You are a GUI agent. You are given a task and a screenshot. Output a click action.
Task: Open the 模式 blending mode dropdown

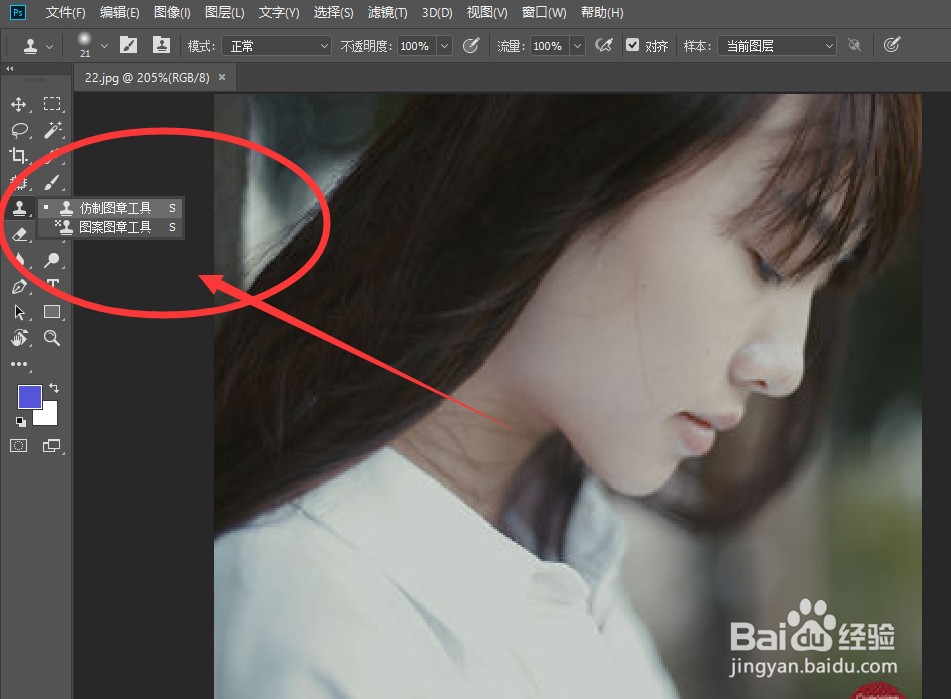tap(277, 46)
